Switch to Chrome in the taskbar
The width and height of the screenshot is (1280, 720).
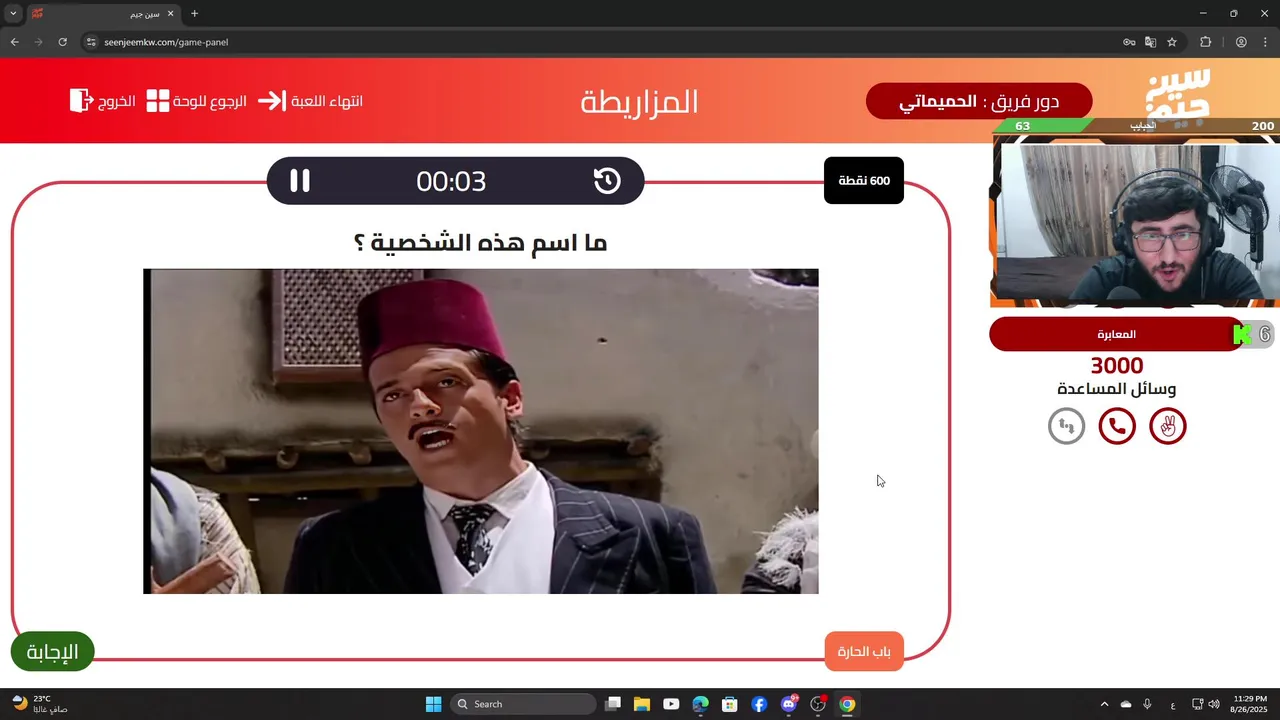pyautogui.click(x=847, y=704)
